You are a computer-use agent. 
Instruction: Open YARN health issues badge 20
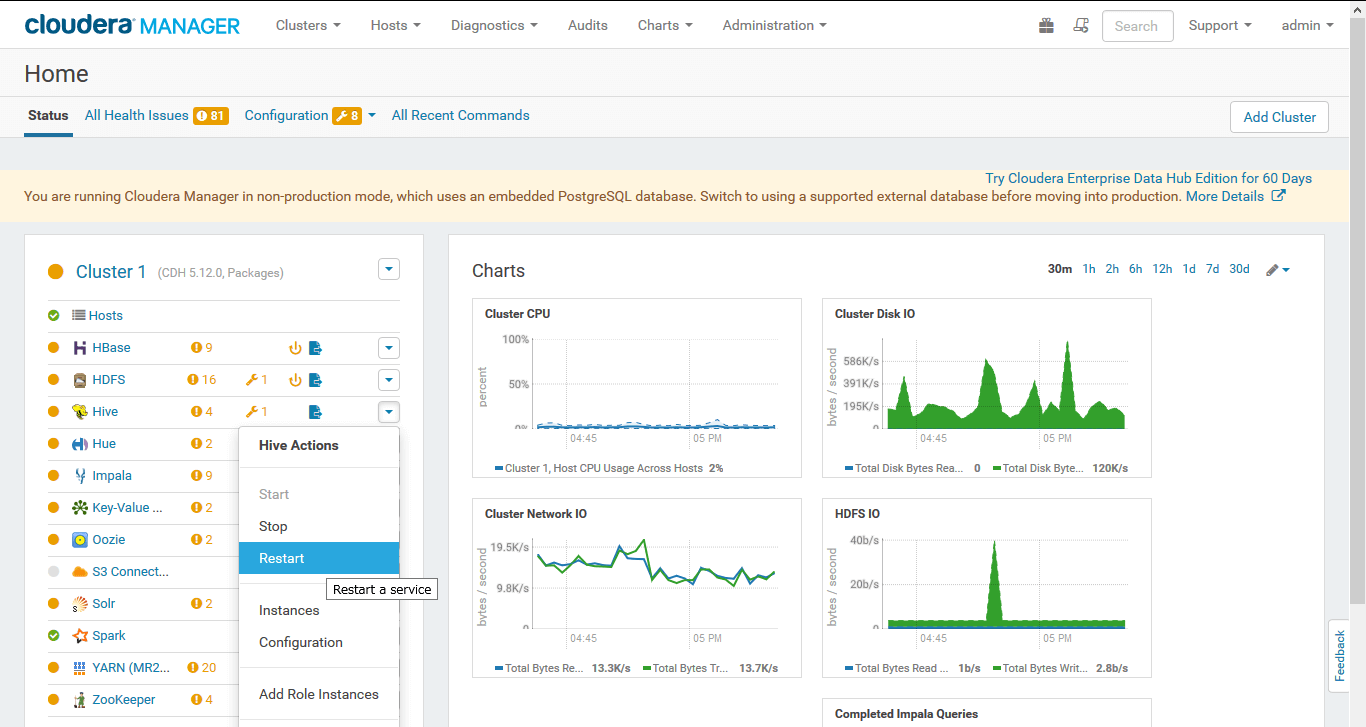(202, 668)
